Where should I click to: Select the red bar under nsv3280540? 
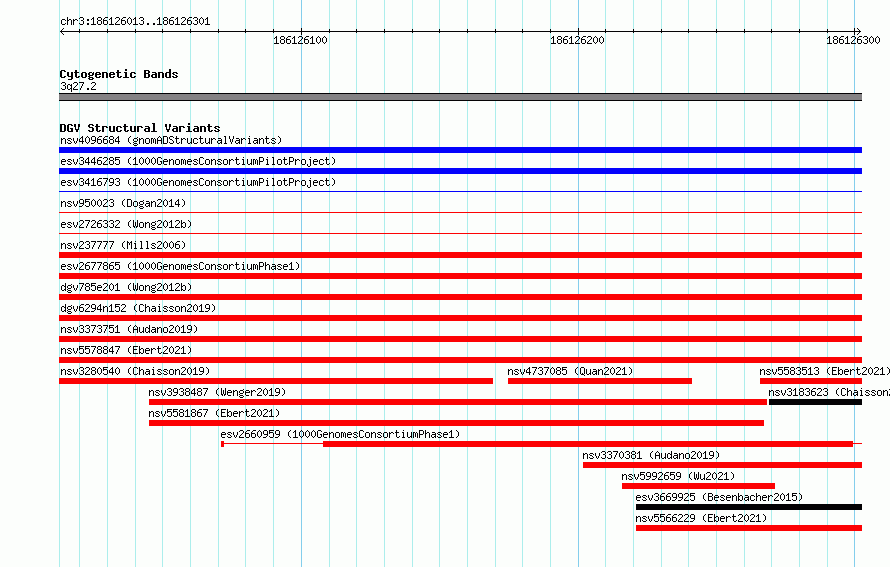[x=276, y=381]
